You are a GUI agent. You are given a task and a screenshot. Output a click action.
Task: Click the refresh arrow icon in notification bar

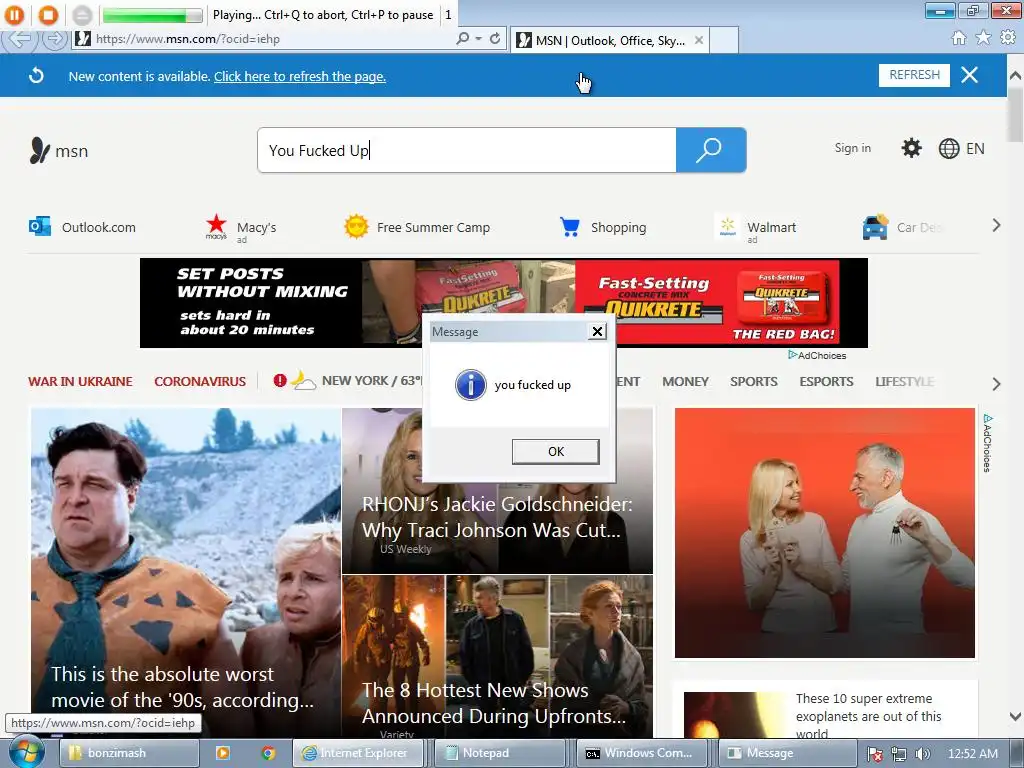tap(37, 76)
